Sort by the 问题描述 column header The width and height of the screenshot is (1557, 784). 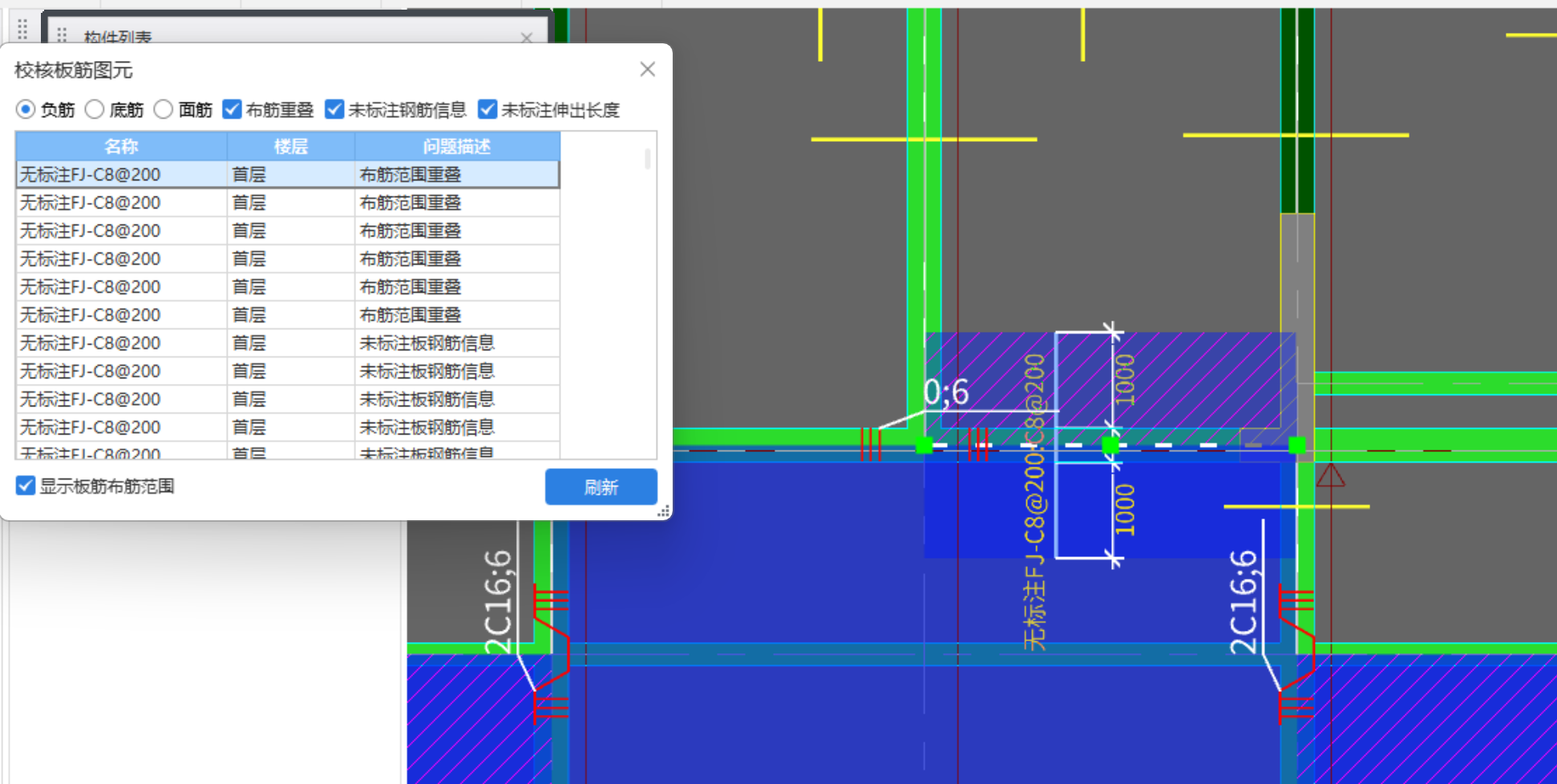coord(457,147)
